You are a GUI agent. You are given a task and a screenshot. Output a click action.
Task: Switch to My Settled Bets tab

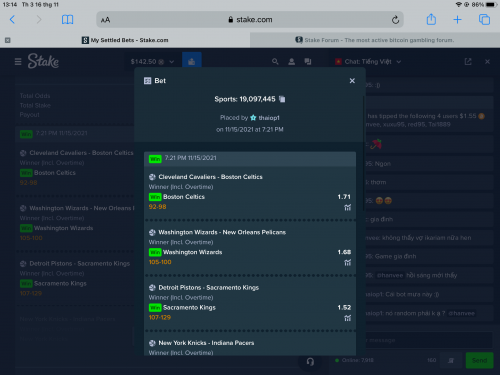click(x=125, y=40)
